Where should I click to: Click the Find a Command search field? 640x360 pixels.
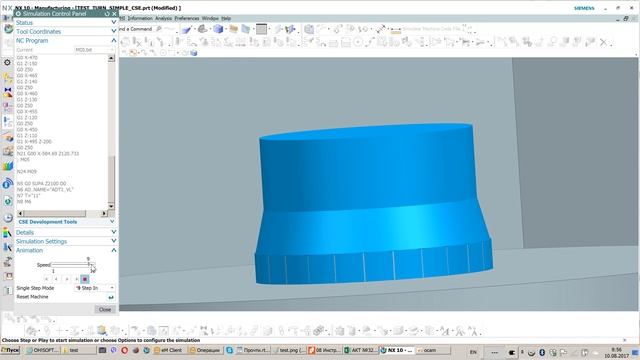(136, 29)
